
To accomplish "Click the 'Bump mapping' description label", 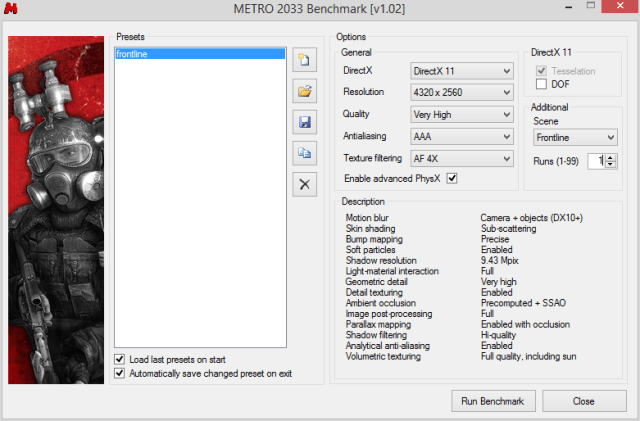I will pos(374,239).
